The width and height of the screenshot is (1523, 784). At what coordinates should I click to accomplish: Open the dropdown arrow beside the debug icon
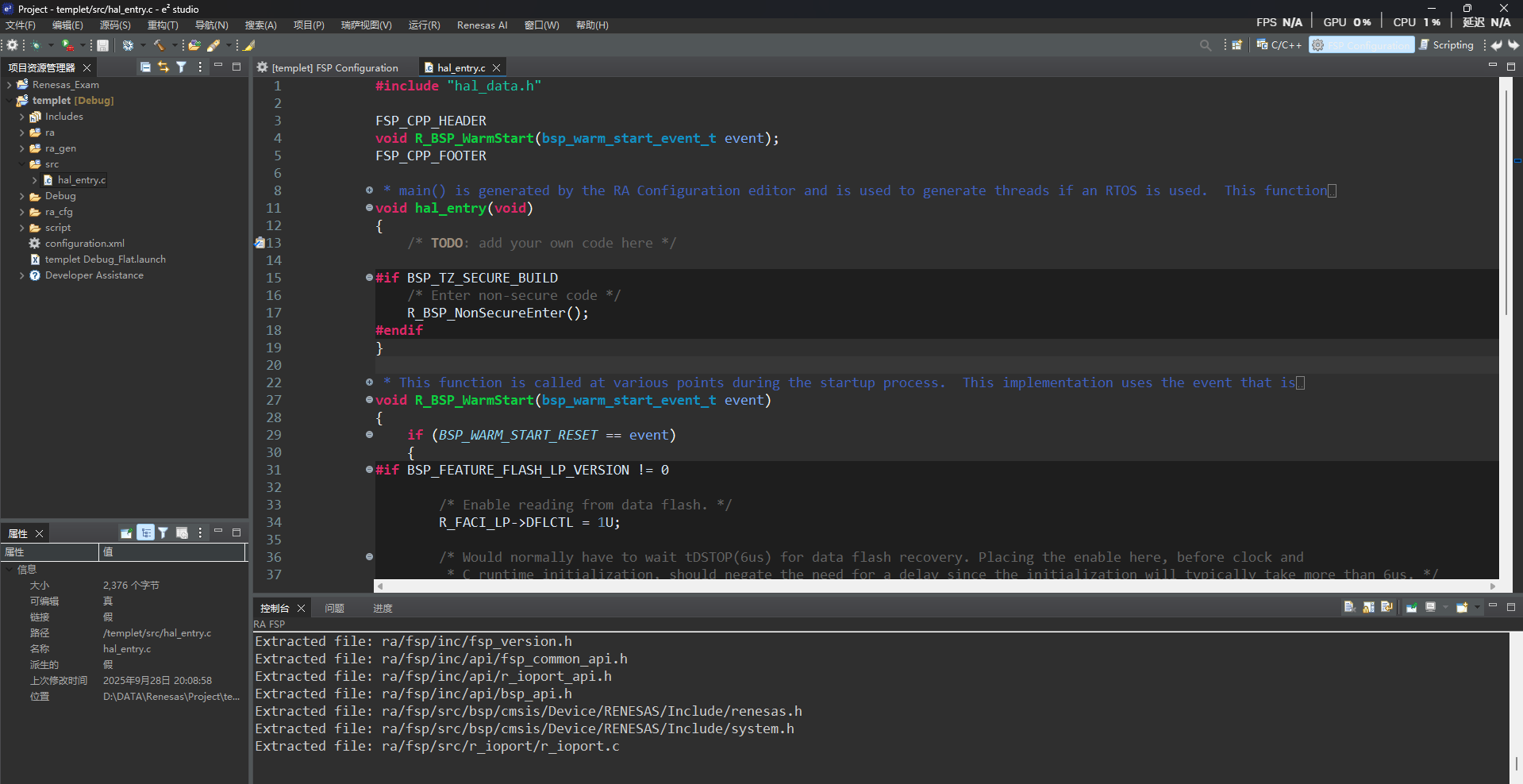tap(50, 45)
